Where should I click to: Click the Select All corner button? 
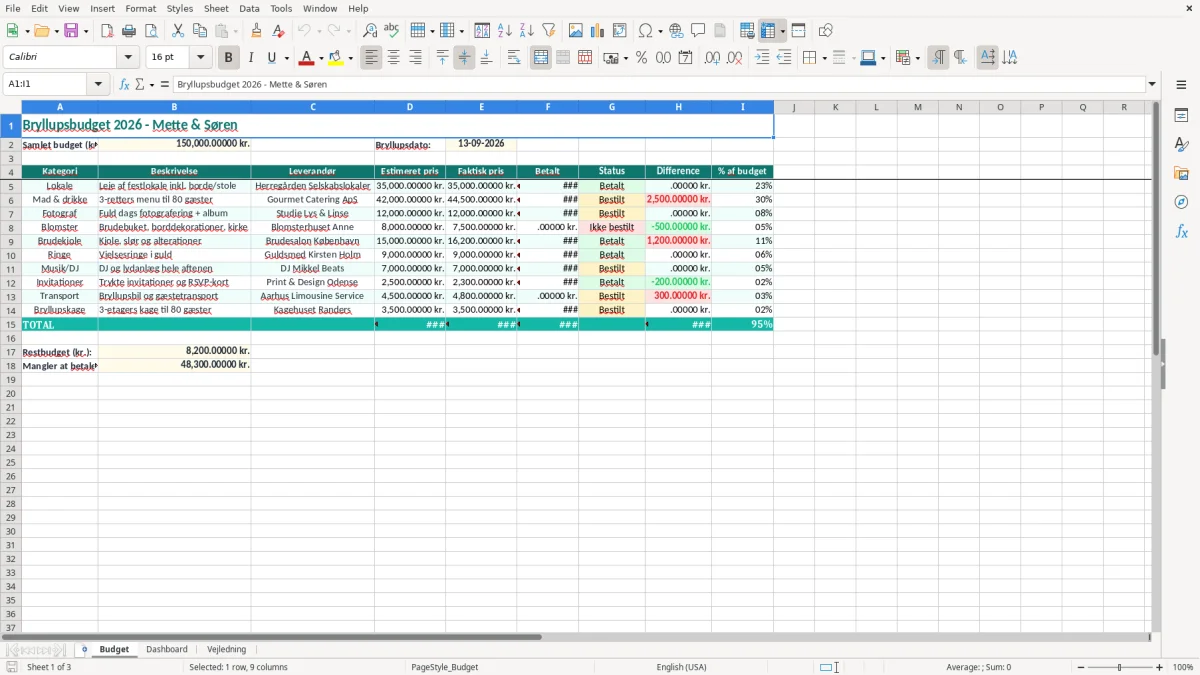[x=11, y=107]
